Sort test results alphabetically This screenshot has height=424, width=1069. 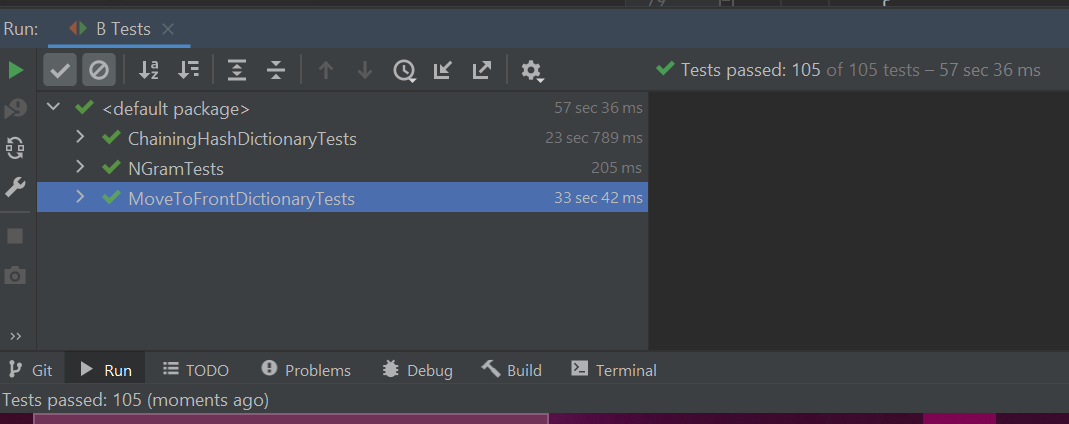point(149,70)
